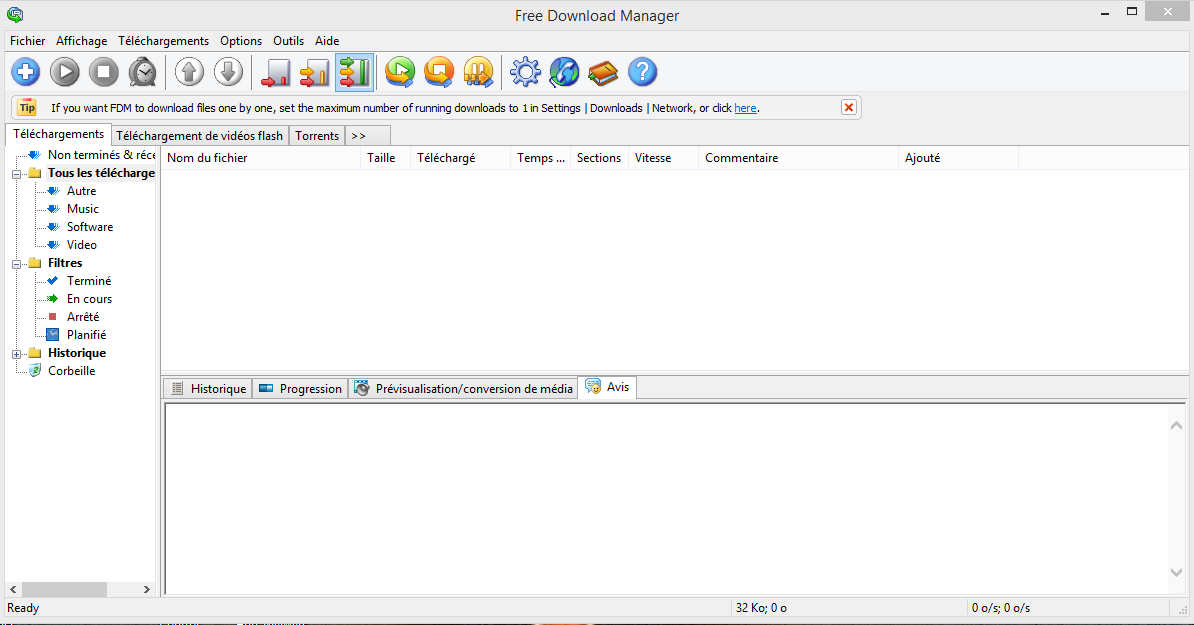Click the orange Pause all downloads icon
1194x625 pixels.
click(x=478, y=72)
